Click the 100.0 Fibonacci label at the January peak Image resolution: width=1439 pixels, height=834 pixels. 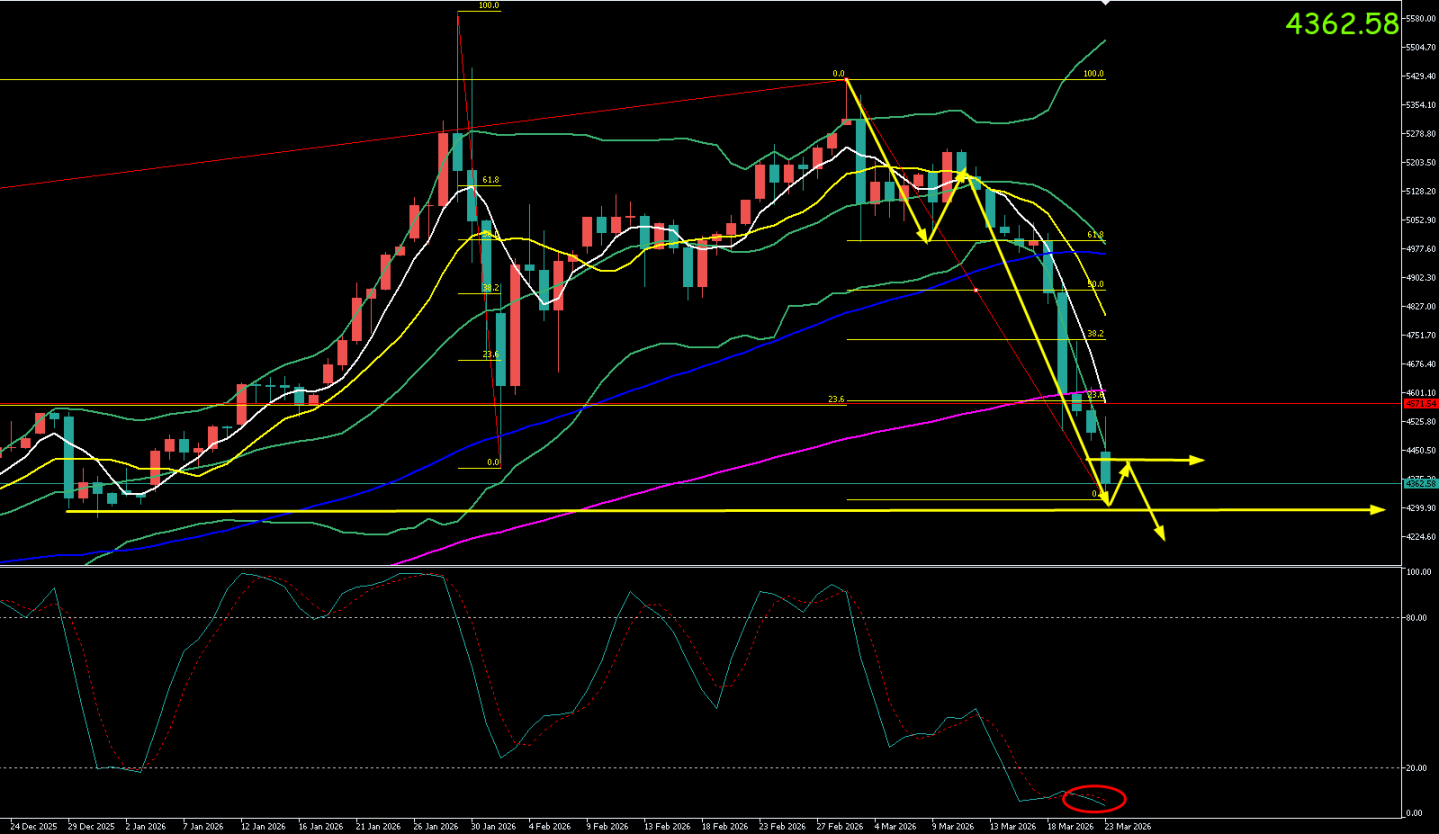coord(489,6)
